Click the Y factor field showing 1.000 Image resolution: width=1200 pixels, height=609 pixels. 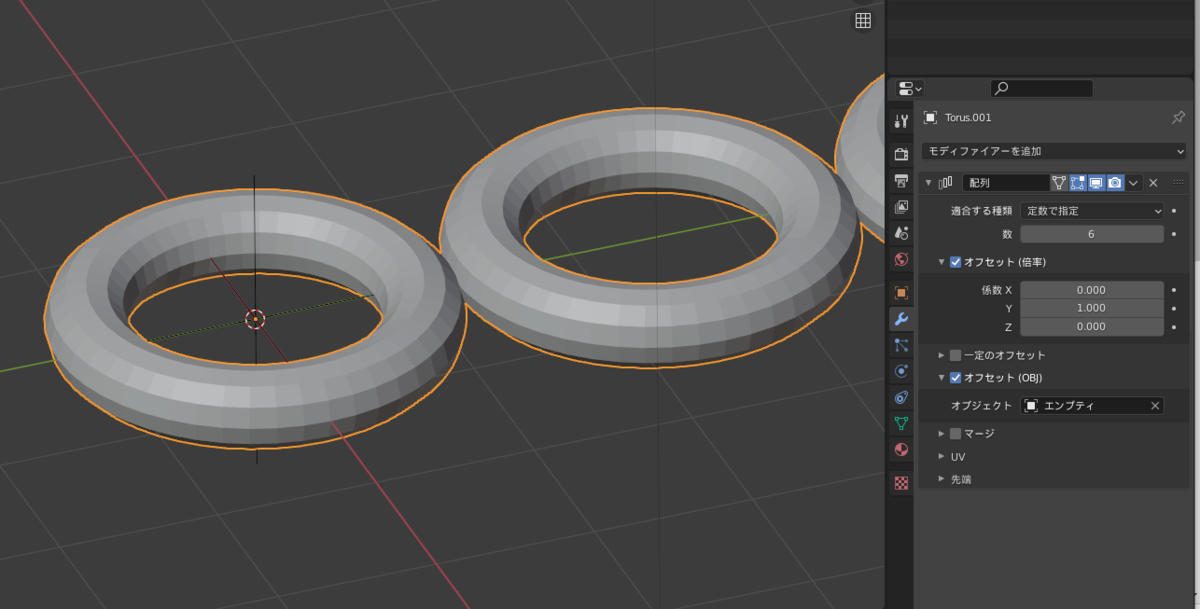[x=1092, y=308]
